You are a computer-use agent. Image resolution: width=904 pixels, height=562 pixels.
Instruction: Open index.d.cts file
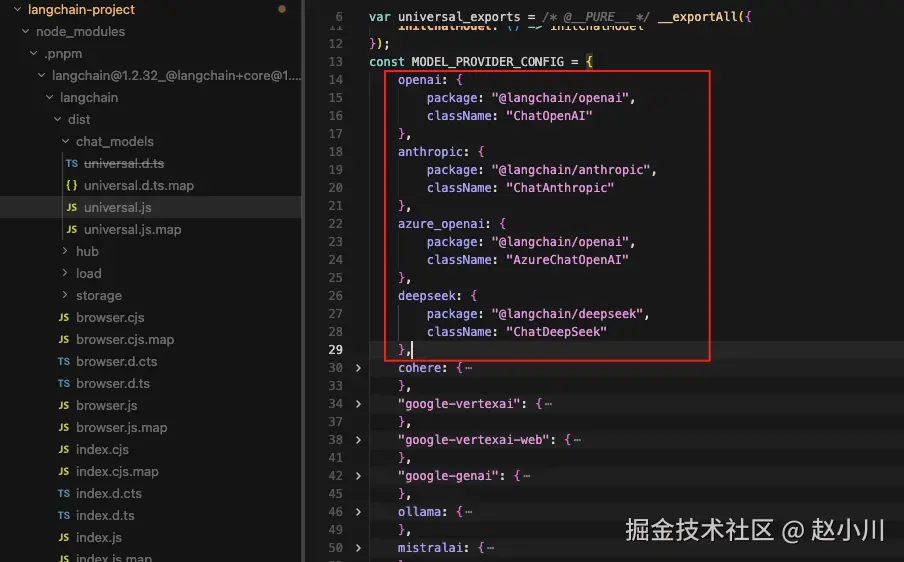[109, 493]
